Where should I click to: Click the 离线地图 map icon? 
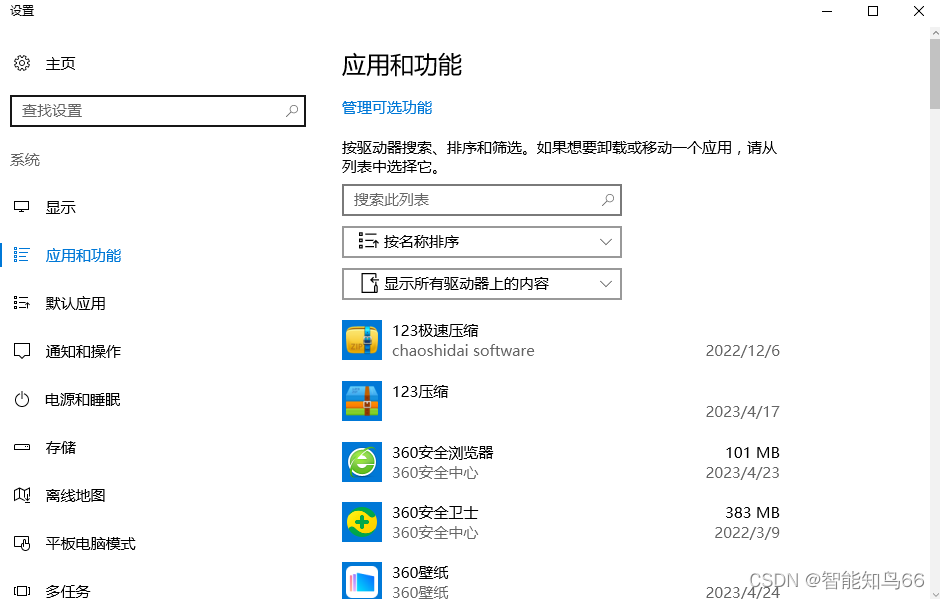(22, 495)
